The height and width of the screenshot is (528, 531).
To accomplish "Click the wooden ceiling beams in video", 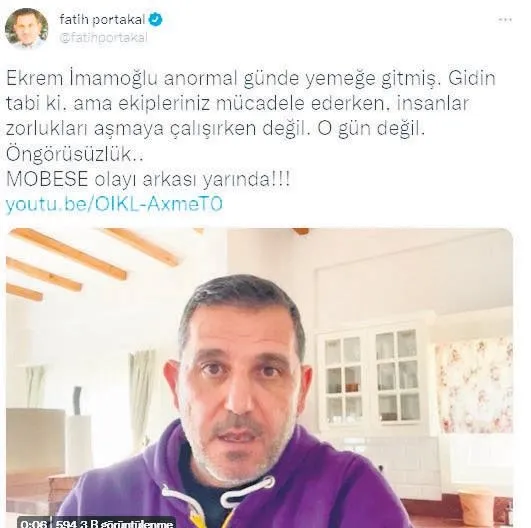I will click(91, 257).
